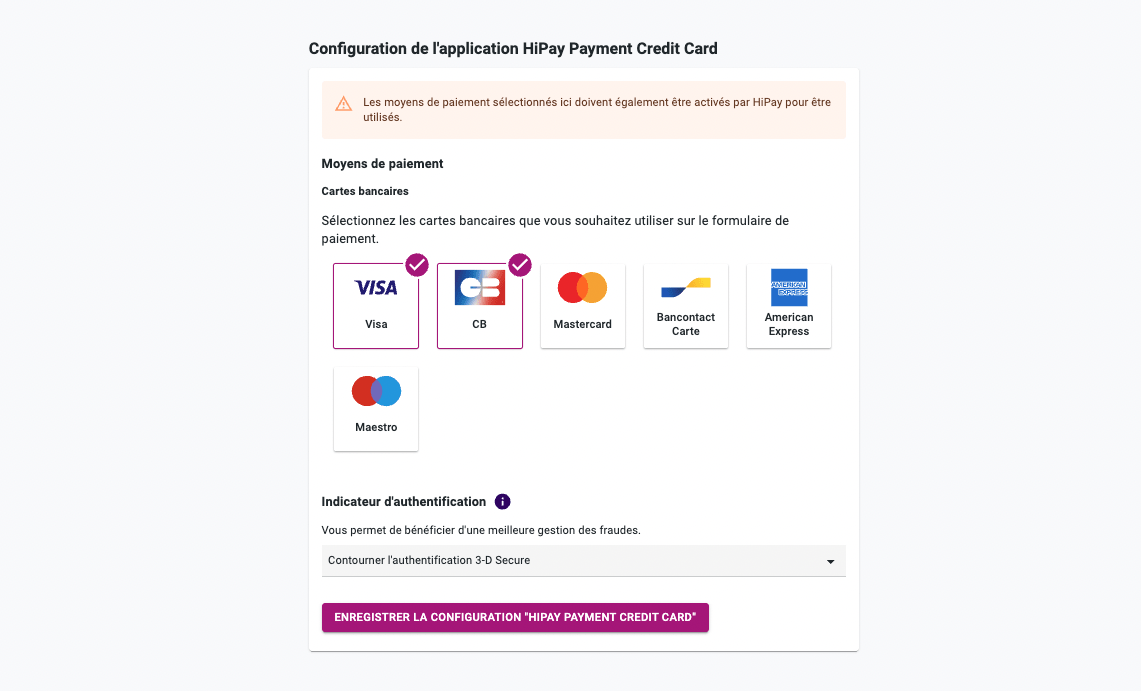The image size is (1141, 691).
Task: Click the Visa text label
Action: [x=376, y=324]
